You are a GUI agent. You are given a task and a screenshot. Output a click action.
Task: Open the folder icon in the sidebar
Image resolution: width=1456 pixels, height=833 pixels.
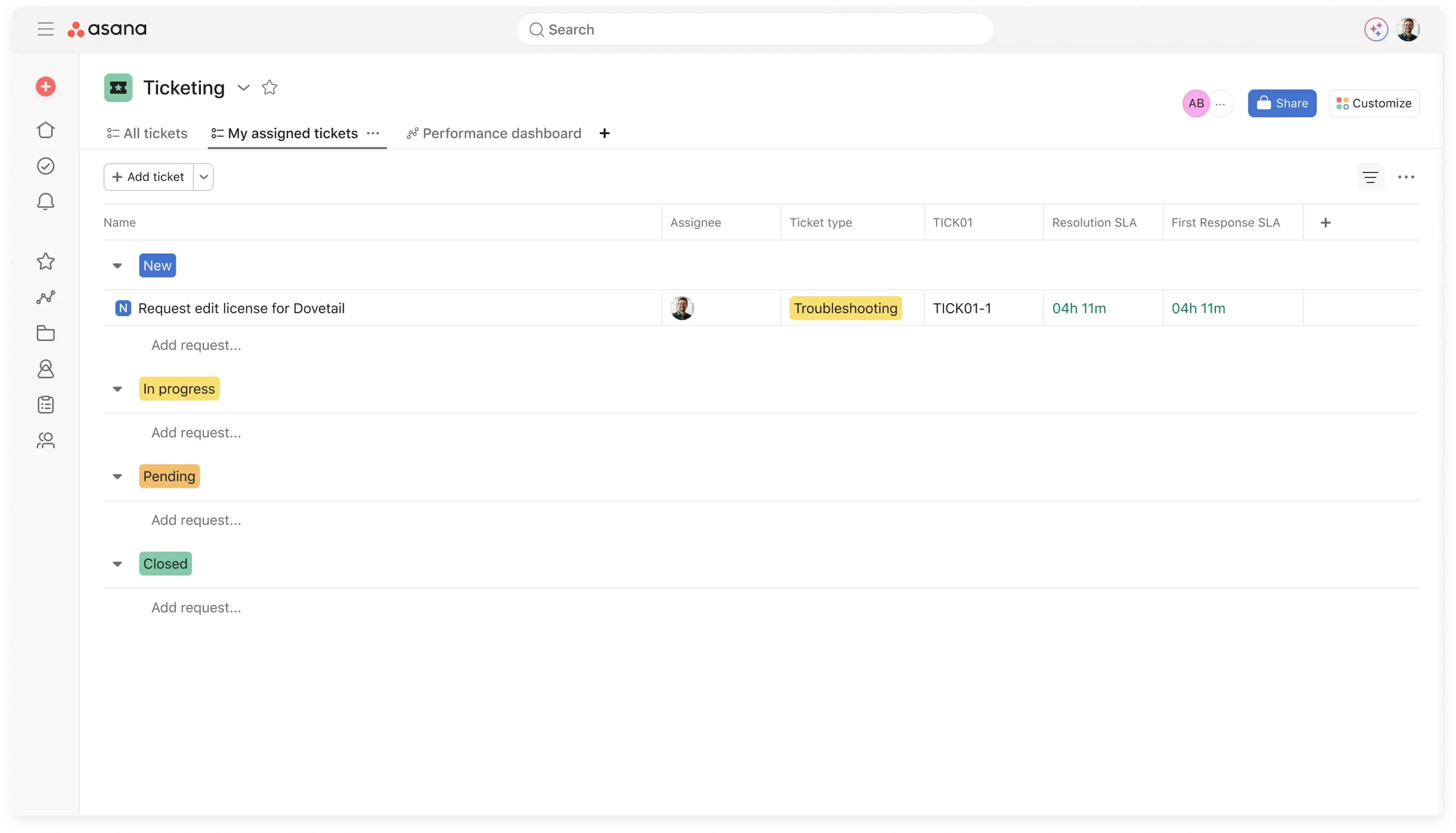pyautogui.click(x=45, y=333)
